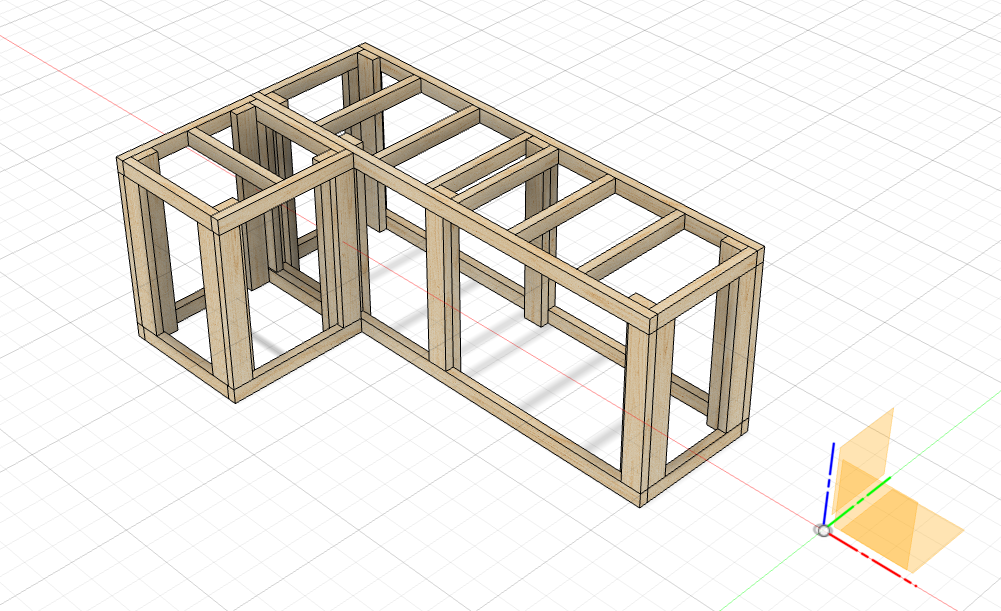Select the thick green origin axis
This screenshot has height=611, width=1001.
(859, 502)
